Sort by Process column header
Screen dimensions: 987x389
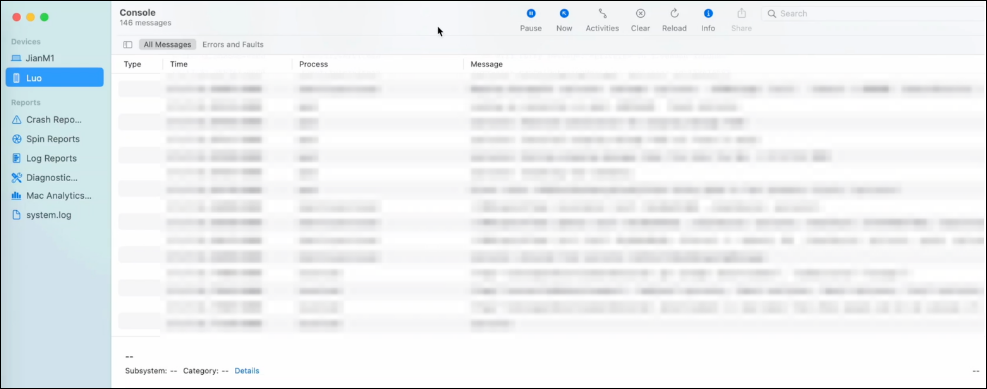(313, 64)
